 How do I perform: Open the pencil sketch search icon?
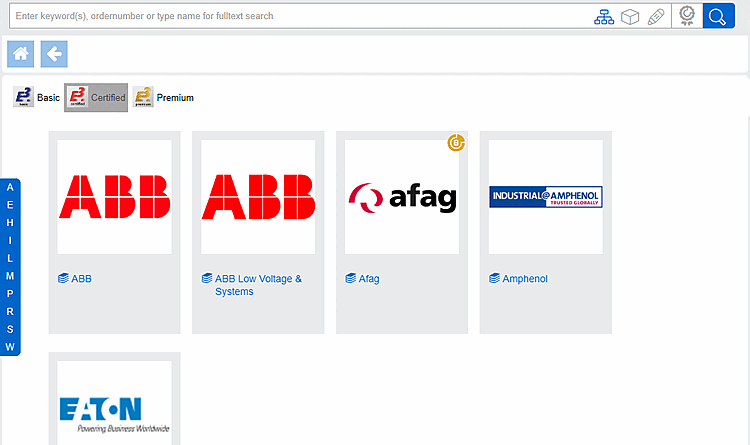(656, 17)
